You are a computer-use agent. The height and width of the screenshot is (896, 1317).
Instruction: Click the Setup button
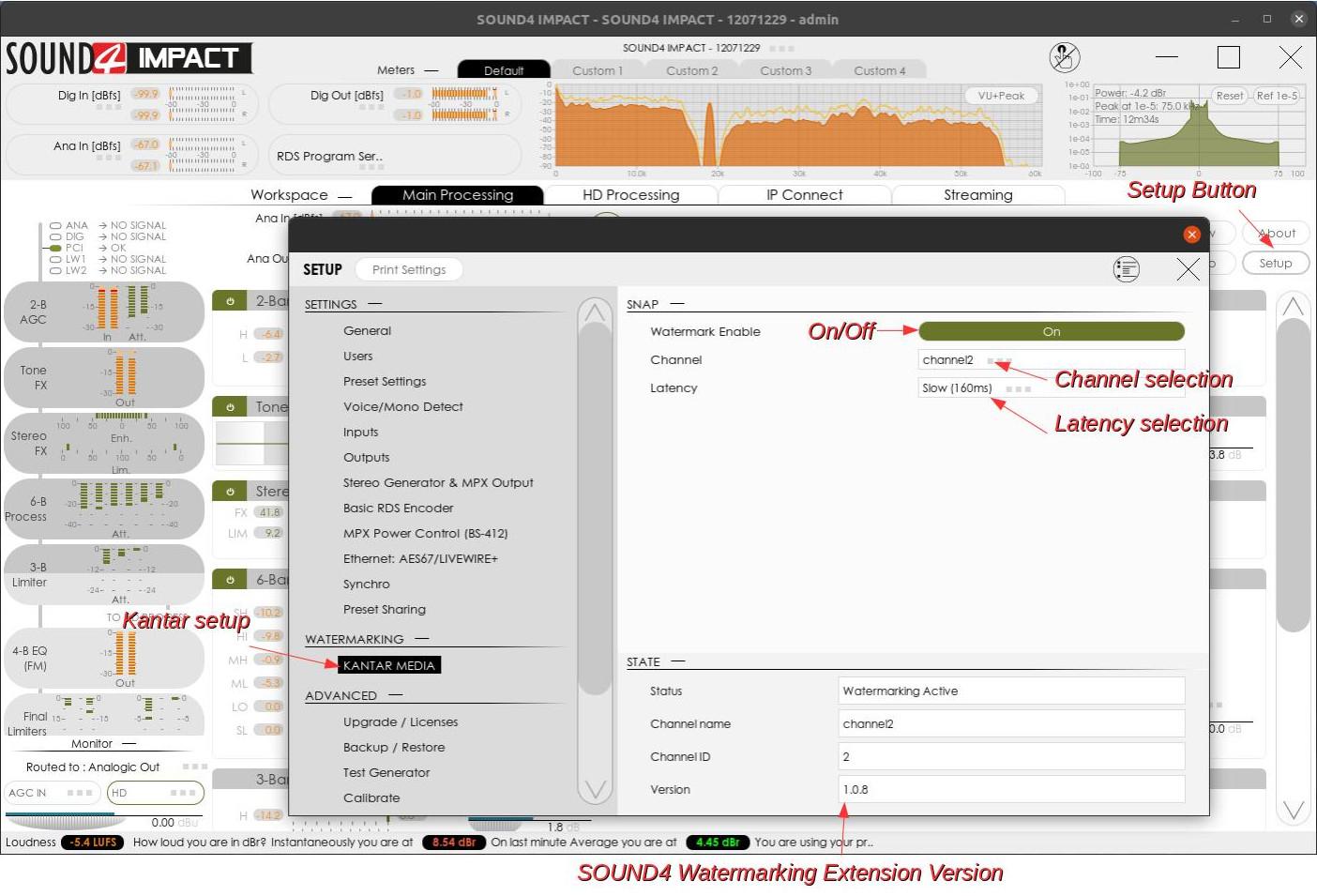pyautogui.click(x=1275, y=263)
